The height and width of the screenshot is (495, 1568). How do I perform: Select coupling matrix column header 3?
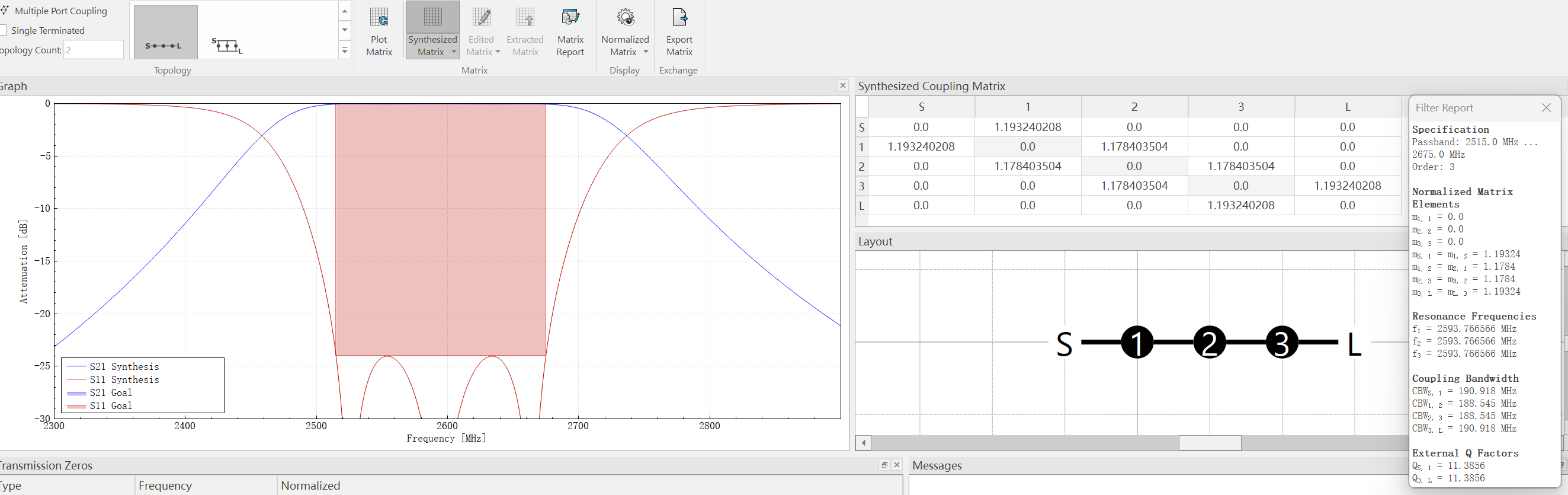(1241, 107)
